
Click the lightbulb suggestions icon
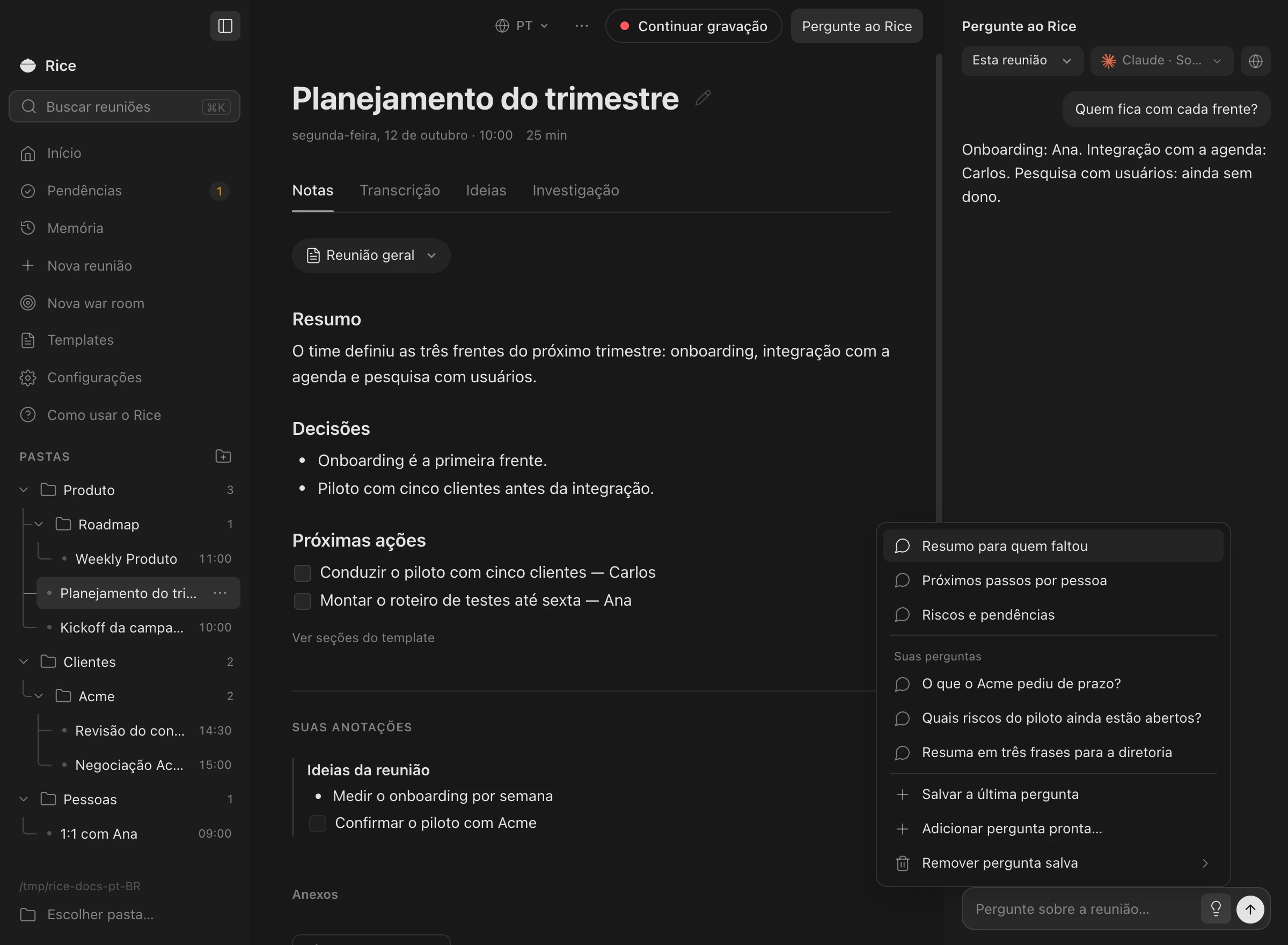[x=1216, y=908]
